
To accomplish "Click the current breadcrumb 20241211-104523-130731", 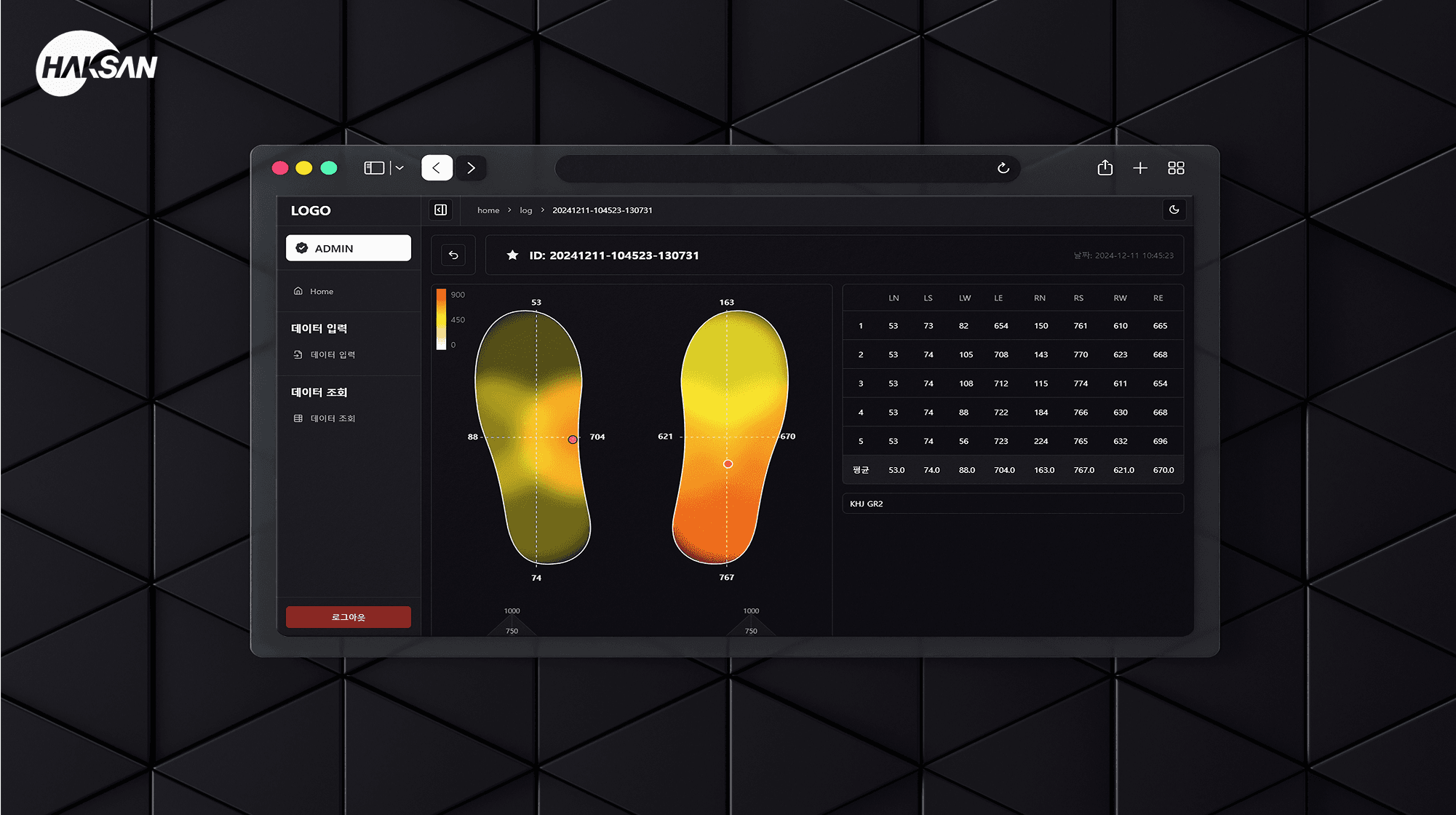I will [x=602, y=210].
